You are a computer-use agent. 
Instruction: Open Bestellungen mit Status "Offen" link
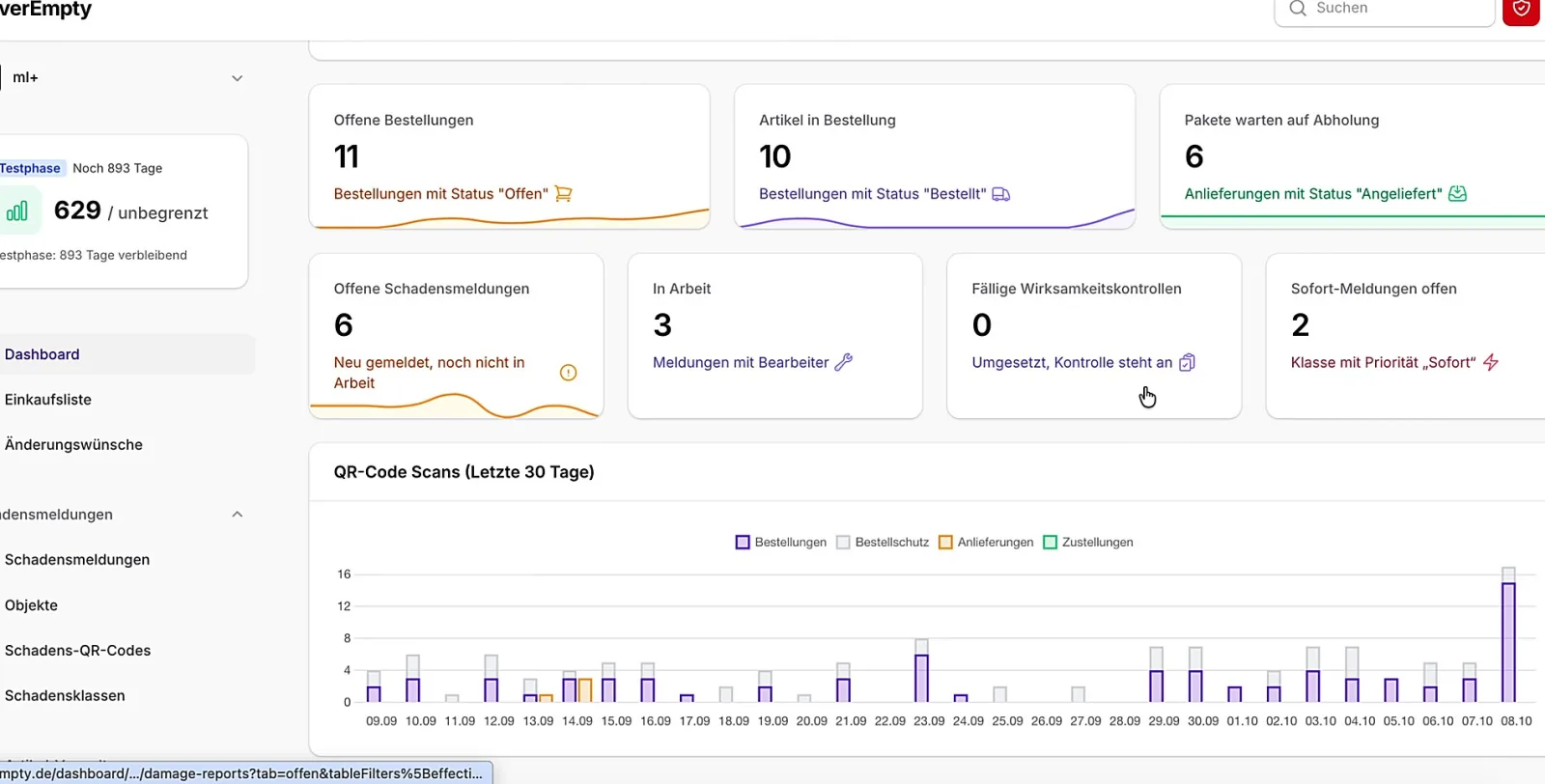click(440, 194)
